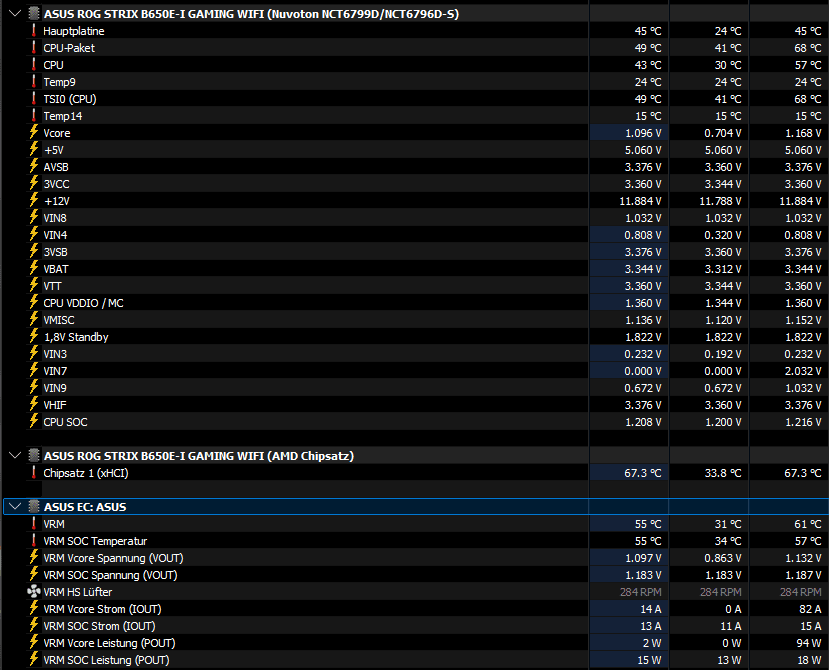Image resolution: width=829 pixels, height=670 pixels.
Task: Select the VMISC voltage label
Action: coord(59,320)
